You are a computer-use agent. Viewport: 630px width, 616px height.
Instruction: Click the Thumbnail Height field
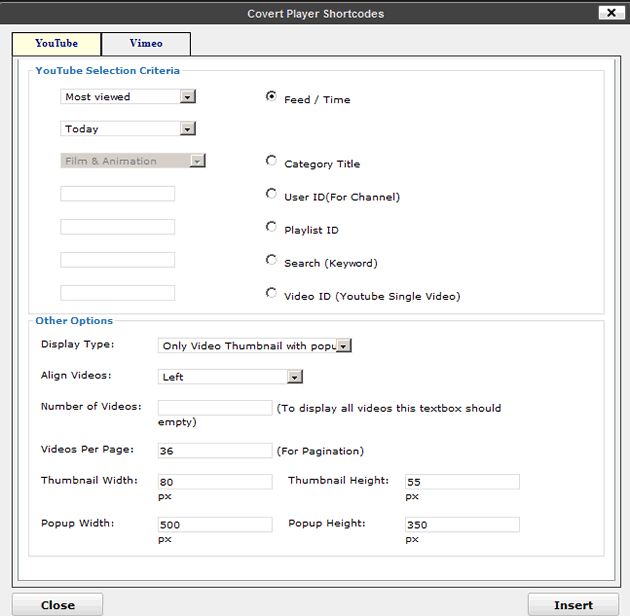tap(462, 482)
